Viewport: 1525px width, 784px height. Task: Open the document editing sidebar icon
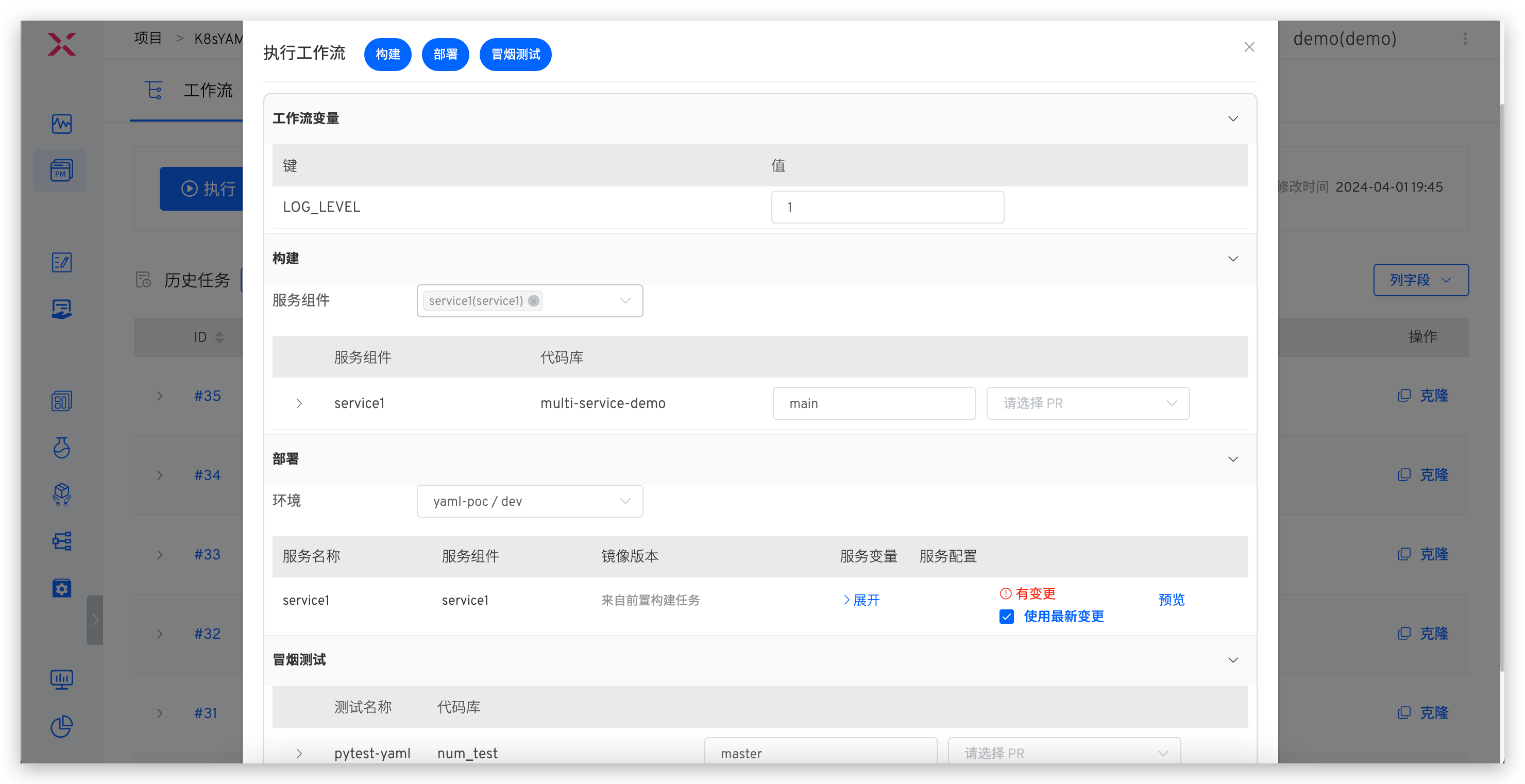click(62, 262)
